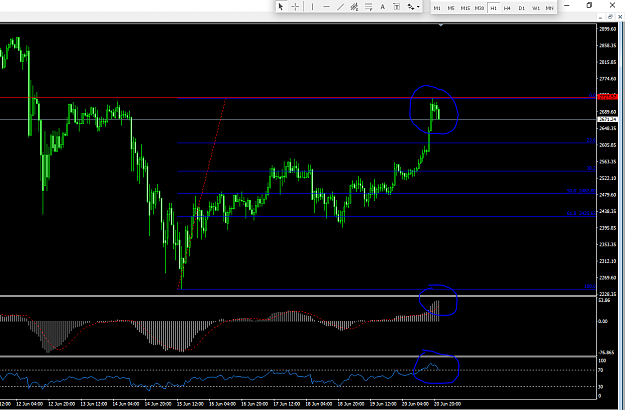Screen dimensions: 625x410
Task: Switch chart to M15 timeframe
Action: coord(465,8)
